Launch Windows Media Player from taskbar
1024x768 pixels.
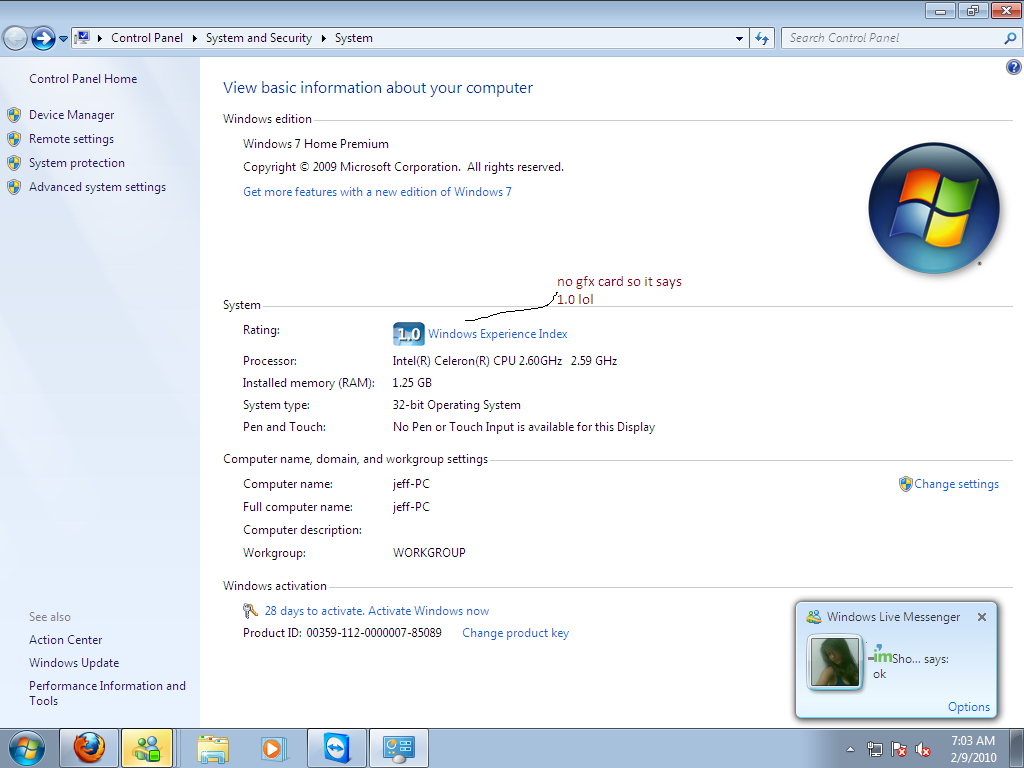point(271,747)
